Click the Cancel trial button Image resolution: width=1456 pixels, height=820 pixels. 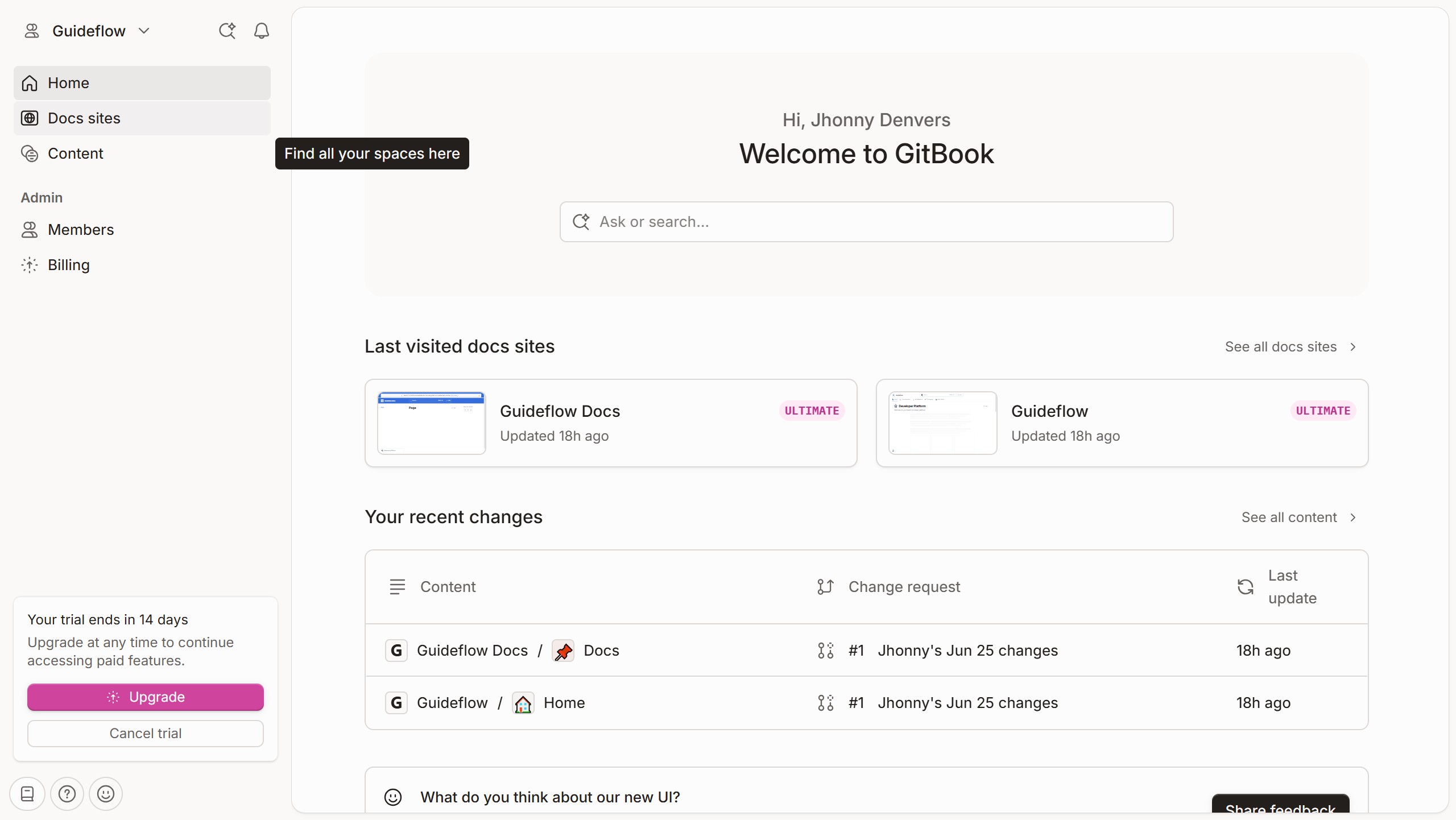(146, 734)
